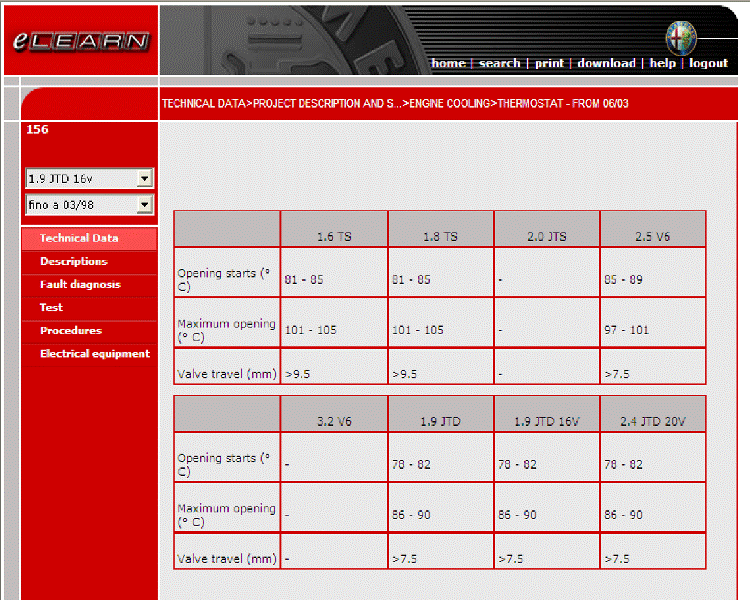
Task: Click the Alfa Romeo emblem icon
Action: pyautogui.click(x=680, y=38)
